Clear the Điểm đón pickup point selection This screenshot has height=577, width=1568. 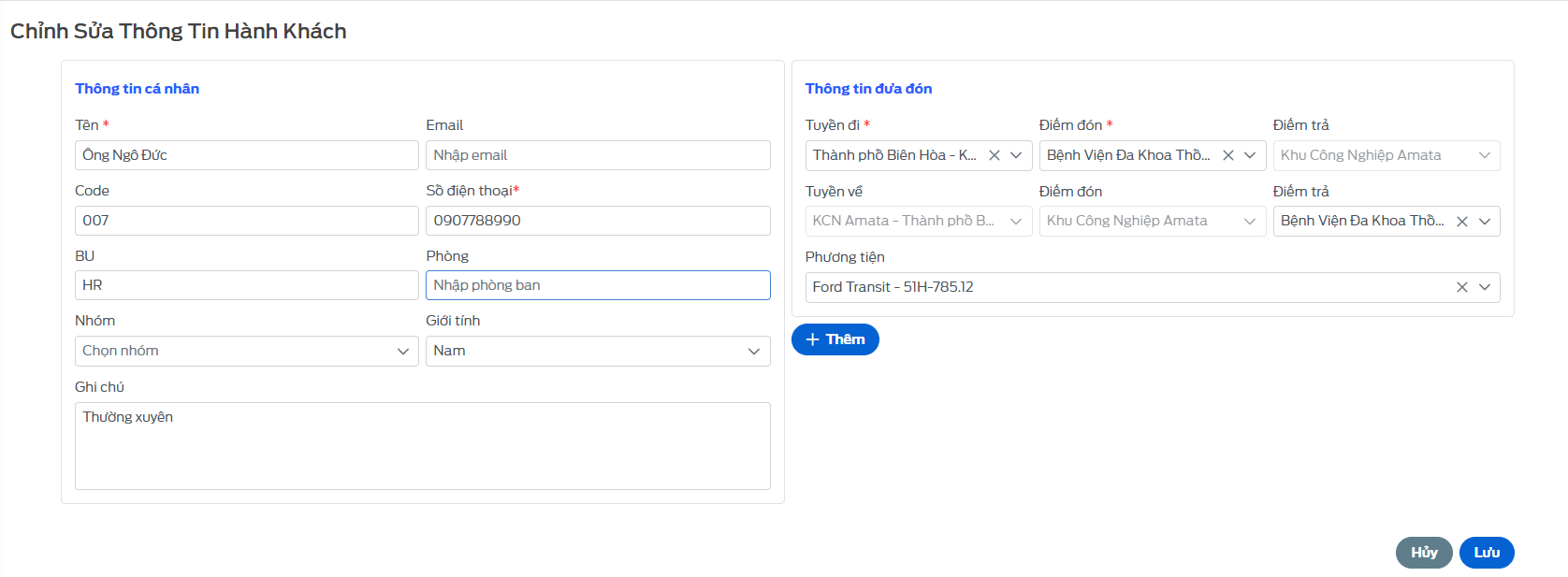[1228, 155]
